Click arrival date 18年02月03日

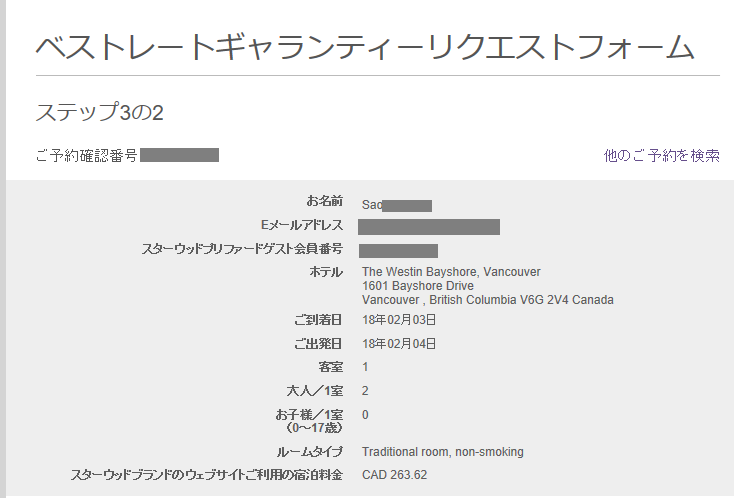[399, 320]
